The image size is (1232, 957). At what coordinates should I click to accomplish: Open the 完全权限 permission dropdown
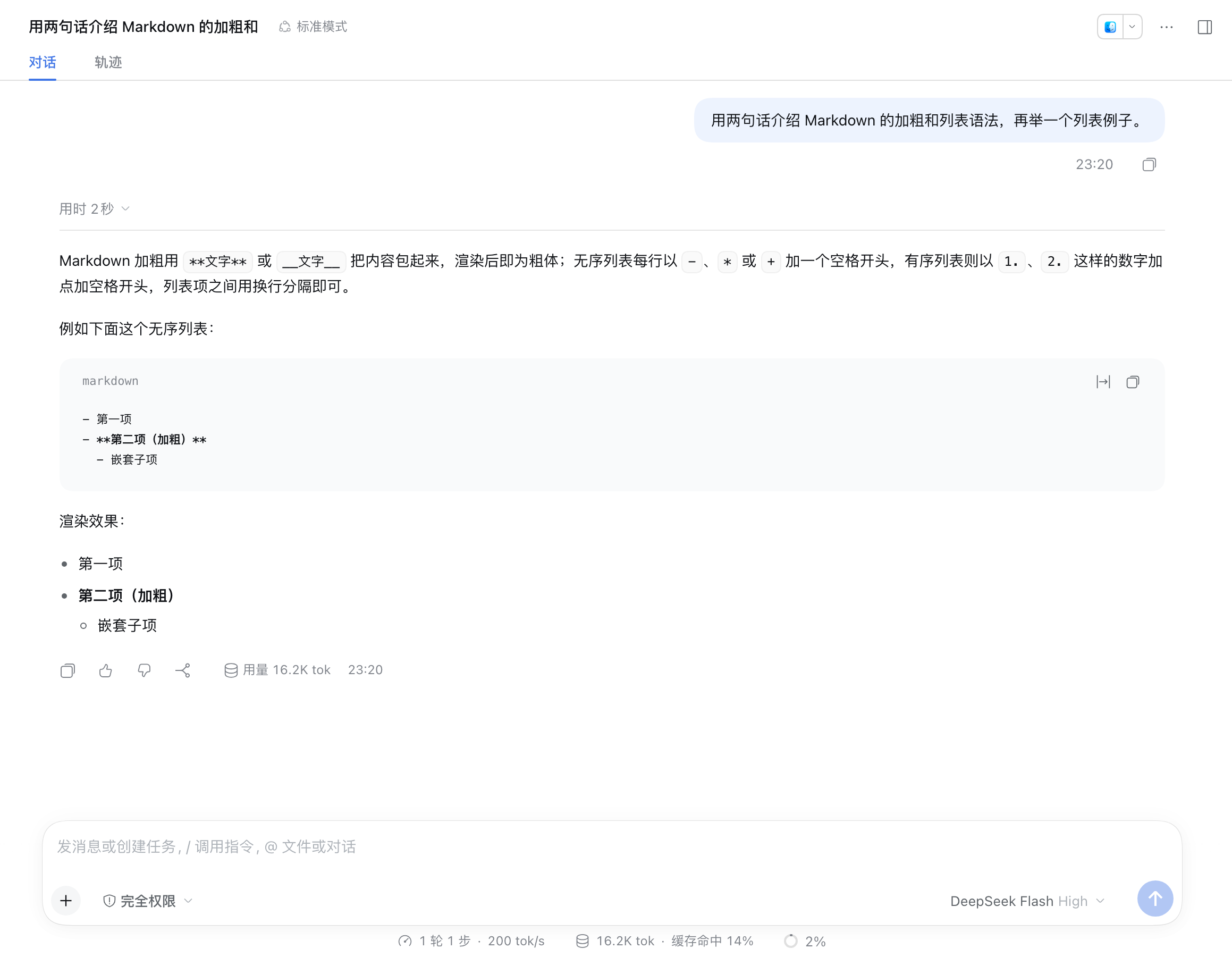(148, 901)
